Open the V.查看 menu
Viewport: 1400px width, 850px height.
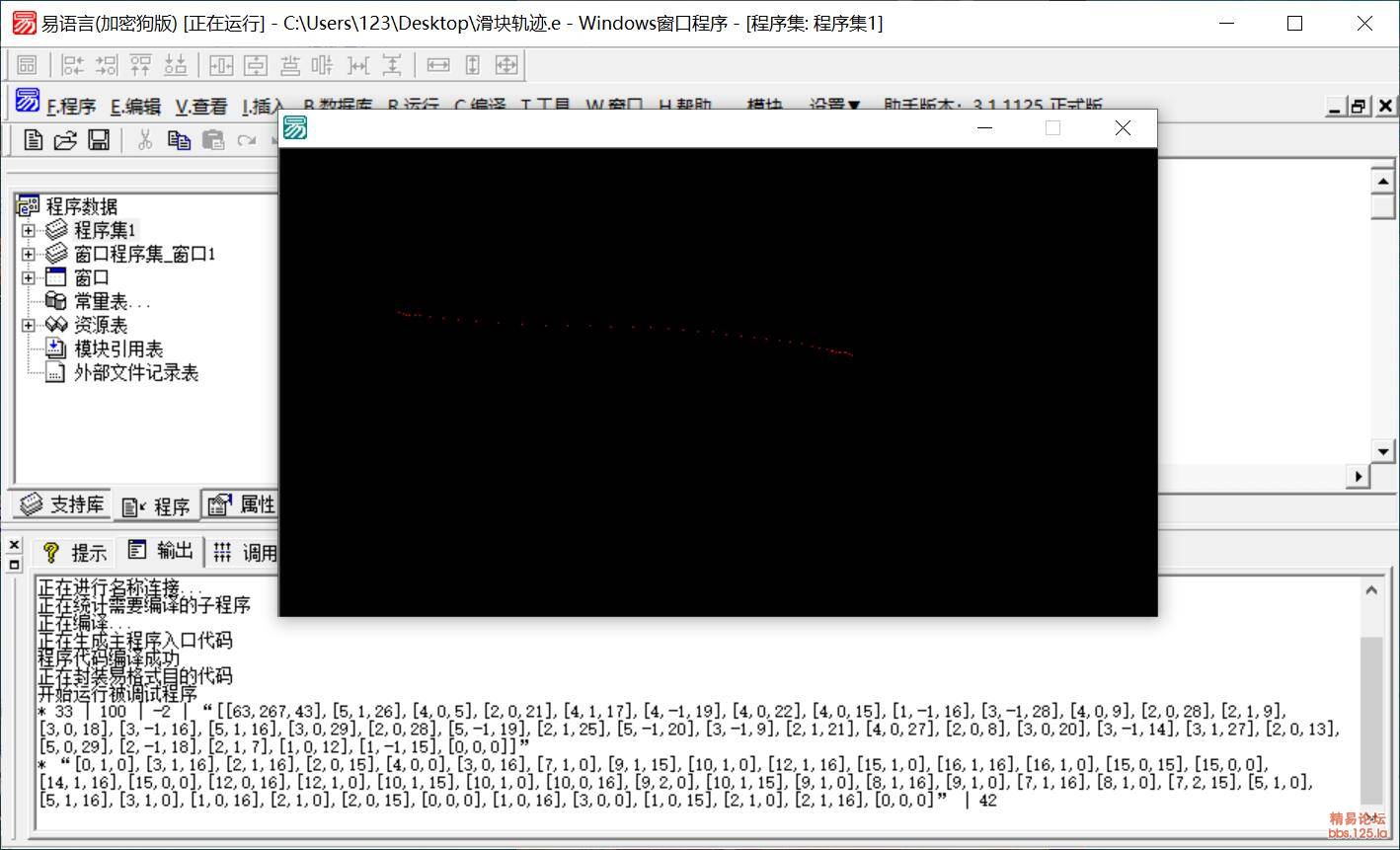[x=201, y=107]
